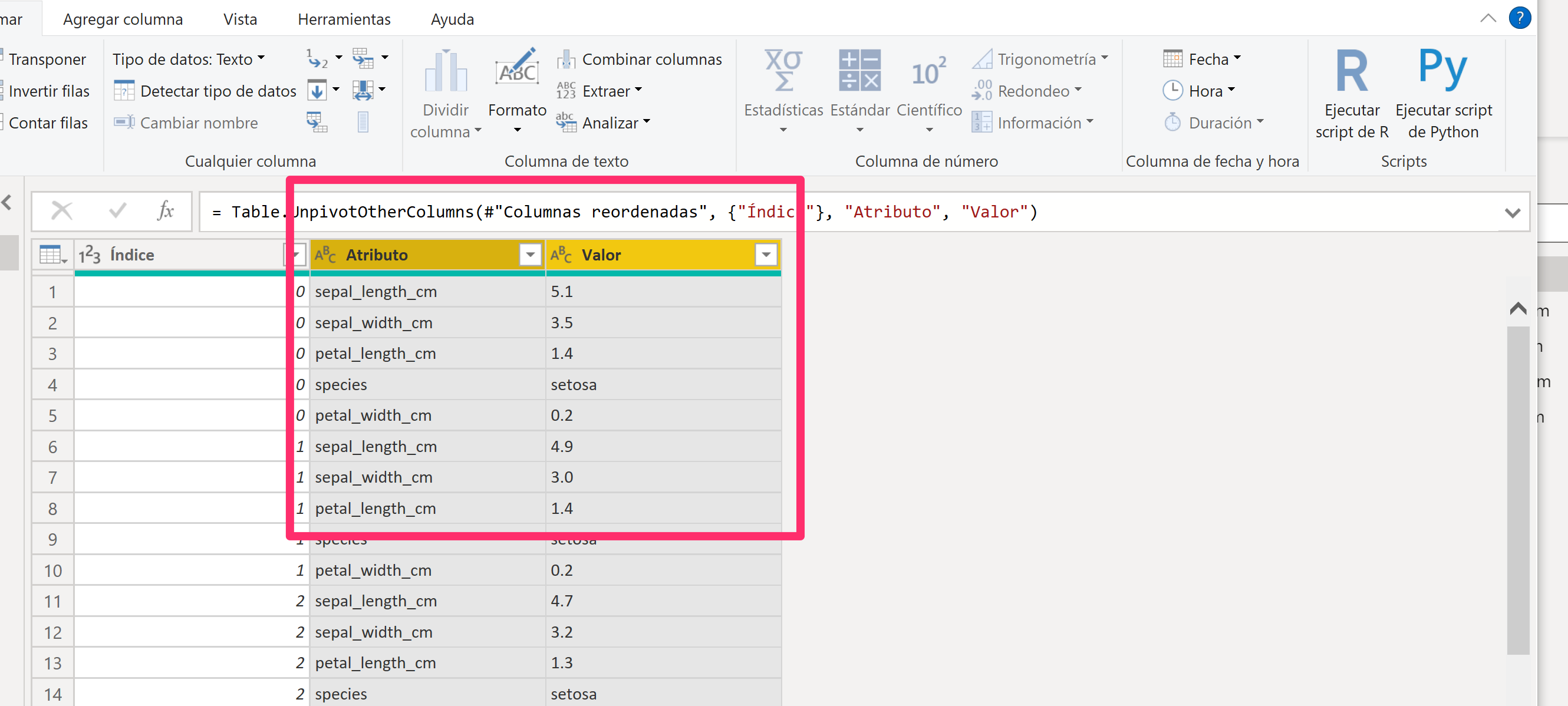
Task: Click 'species' cell in row 14
Action: pyautogui.click(x=428, y=693)
